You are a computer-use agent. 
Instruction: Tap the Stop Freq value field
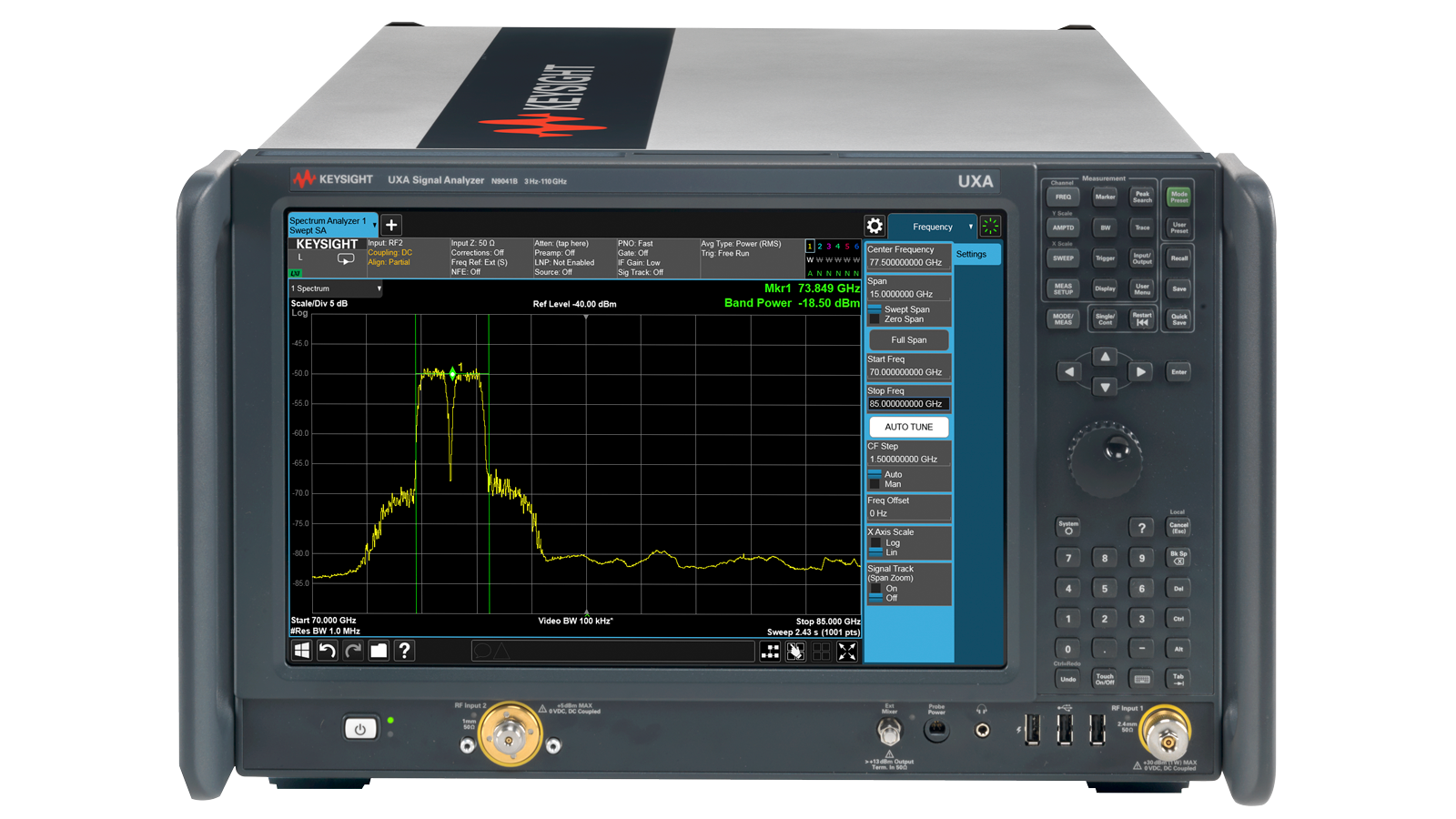[908, 404]
